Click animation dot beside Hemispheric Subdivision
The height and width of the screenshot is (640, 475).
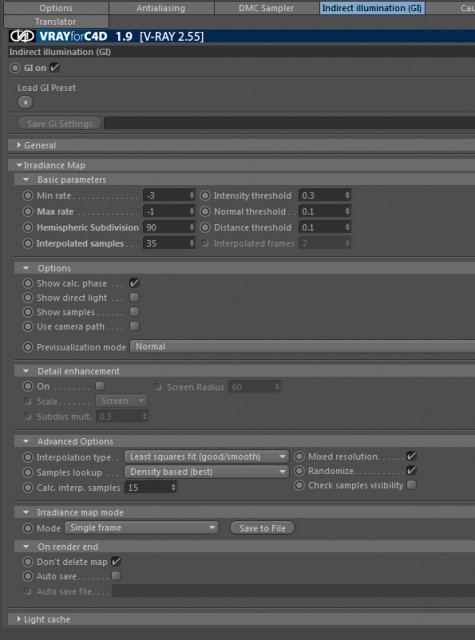tap(27, 227)
